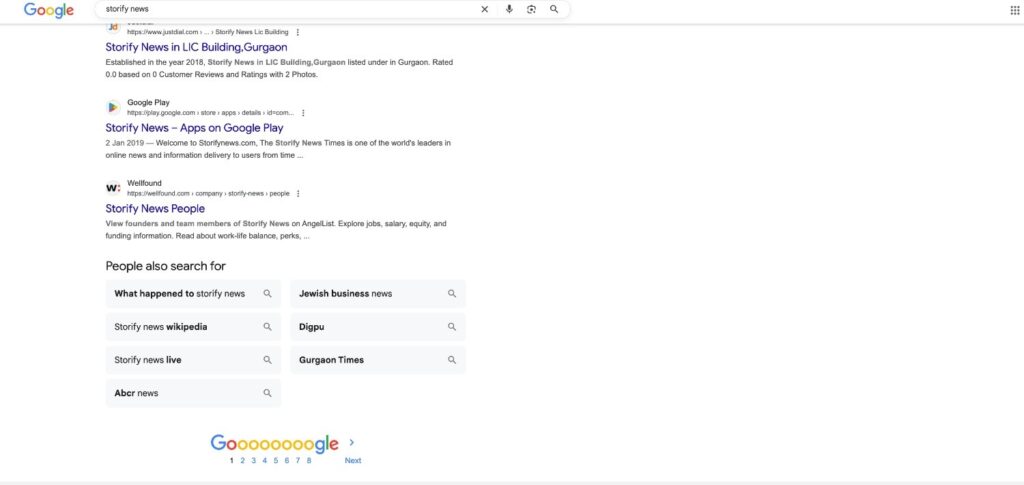The image size is (1024, 485).
Task: Open search by image lens icon
Action: (532, 9)
